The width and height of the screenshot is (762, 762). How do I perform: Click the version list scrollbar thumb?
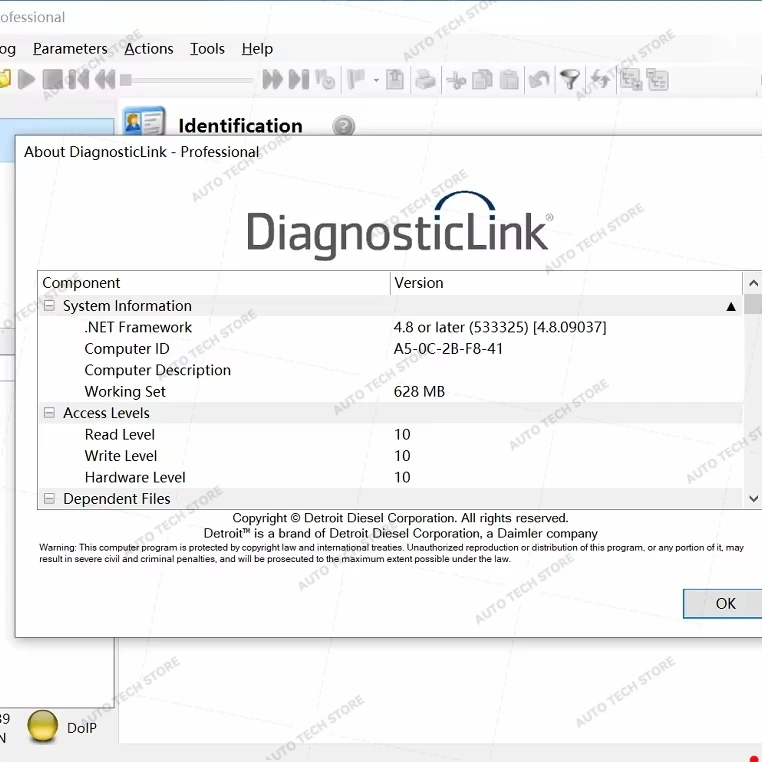click(753, 304)
